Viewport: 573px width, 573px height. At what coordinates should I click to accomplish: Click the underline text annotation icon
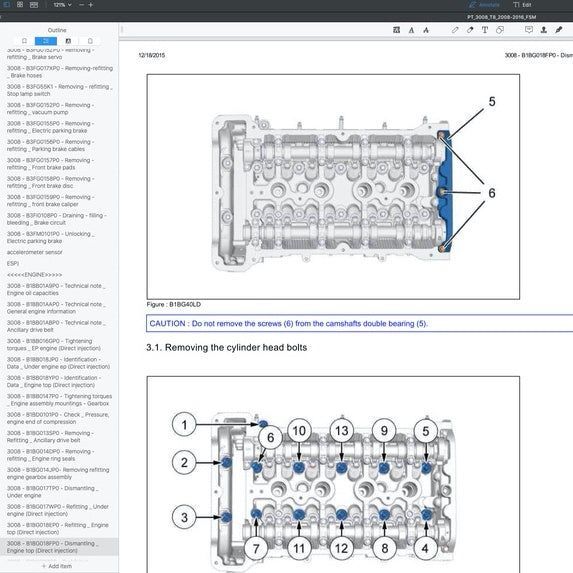point(411,30)
